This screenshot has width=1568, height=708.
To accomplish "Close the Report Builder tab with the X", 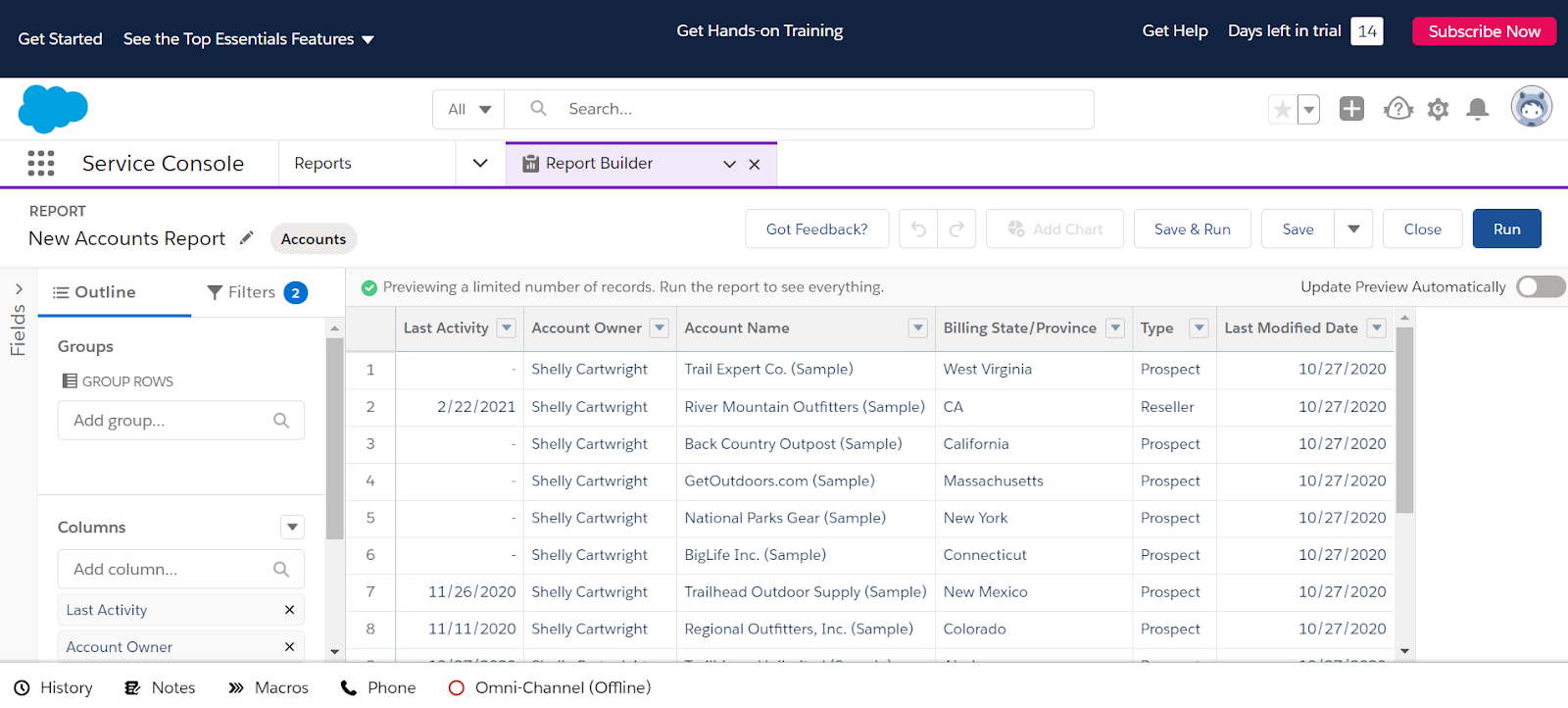I will pos(755,164).
